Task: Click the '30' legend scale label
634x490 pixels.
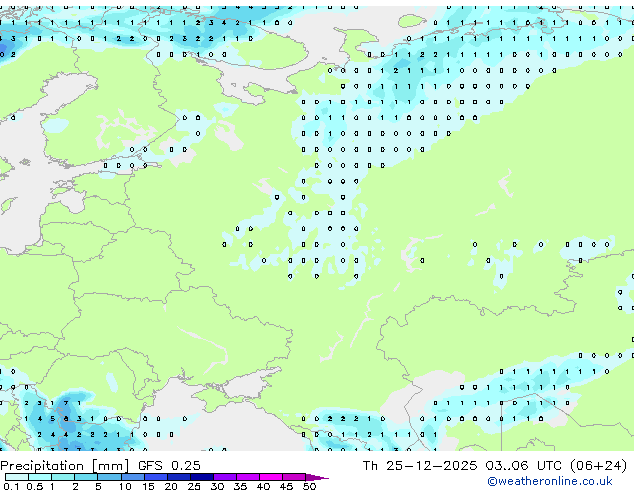Action: [x=217, y=486]
